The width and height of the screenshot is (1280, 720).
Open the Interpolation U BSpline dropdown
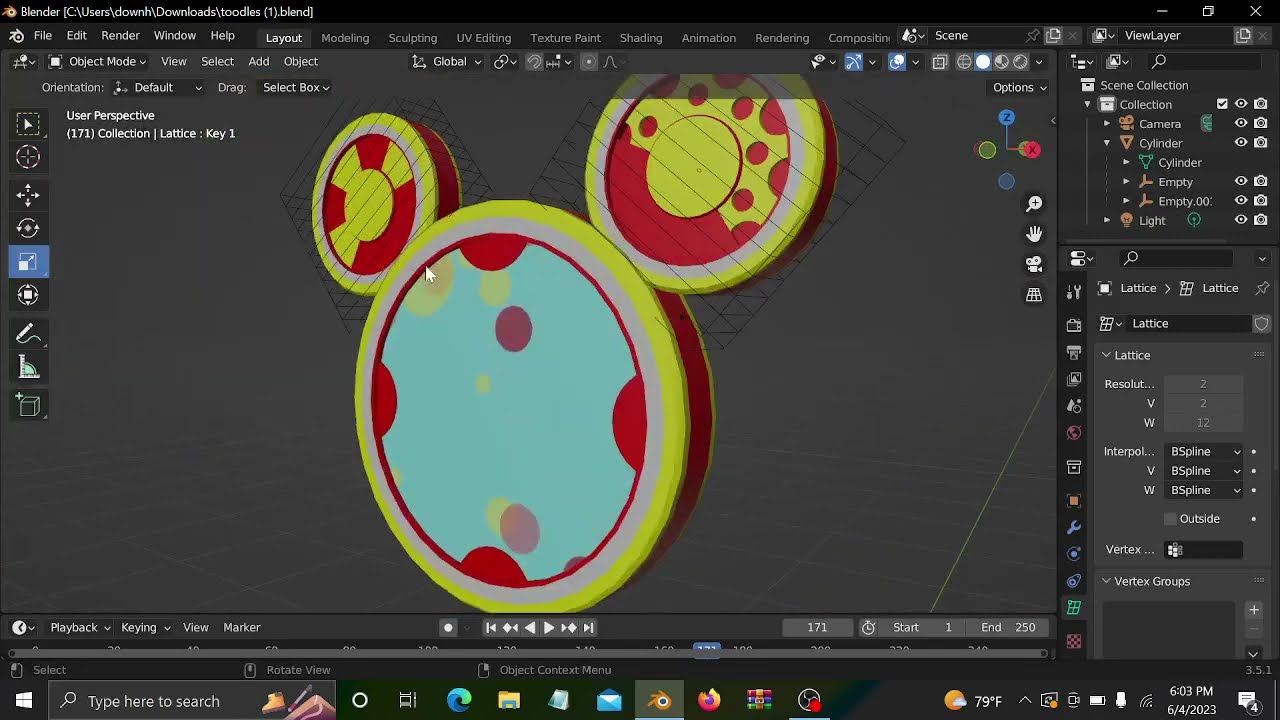pyautogui.click(x=1205, y=452)
